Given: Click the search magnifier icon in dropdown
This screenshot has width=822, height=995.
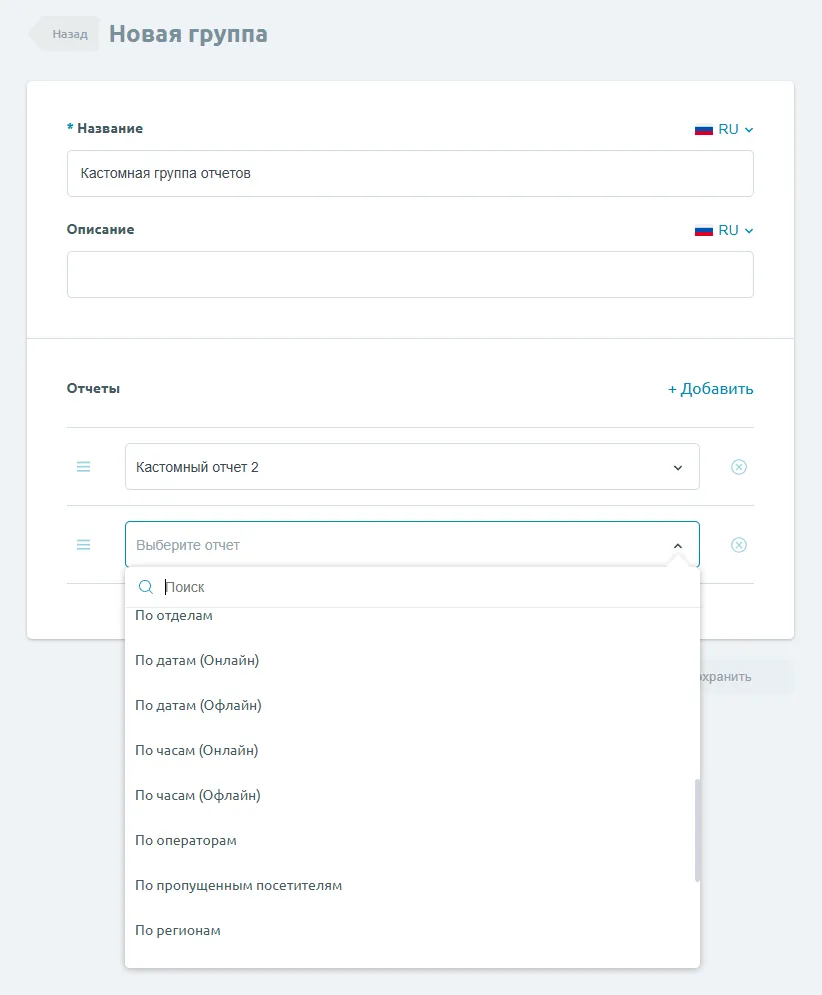Looking at the screenshot, I should point(146,587).
